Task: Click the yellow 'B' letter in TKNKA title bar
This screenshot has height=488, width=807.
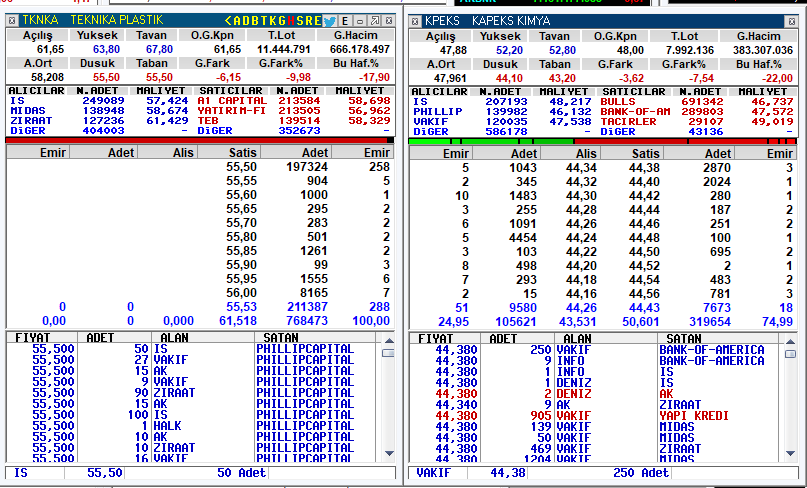Action: tap(255, 21)
